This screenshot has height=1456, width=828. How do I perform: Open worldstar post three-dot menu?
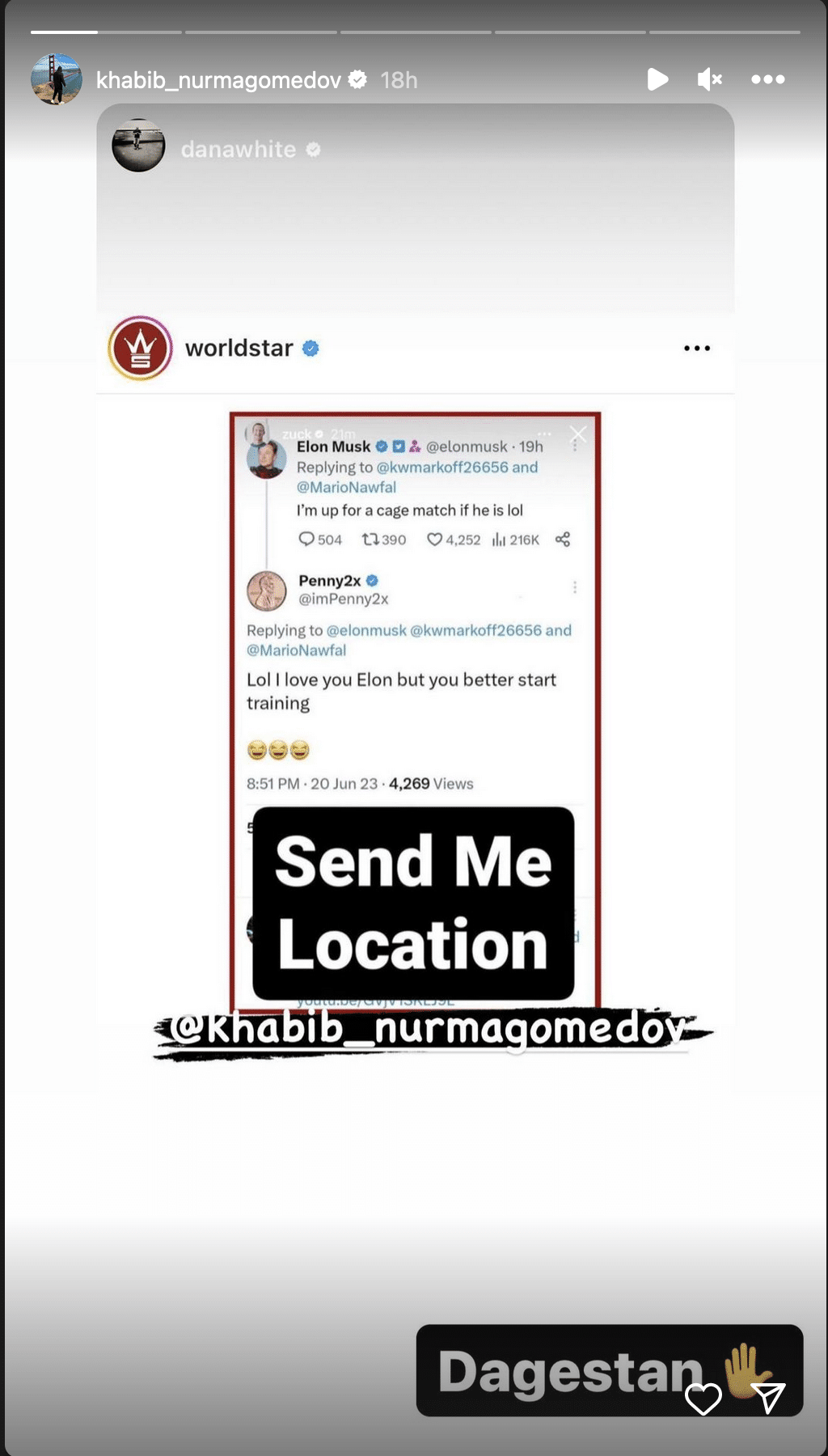click(697, 348)
